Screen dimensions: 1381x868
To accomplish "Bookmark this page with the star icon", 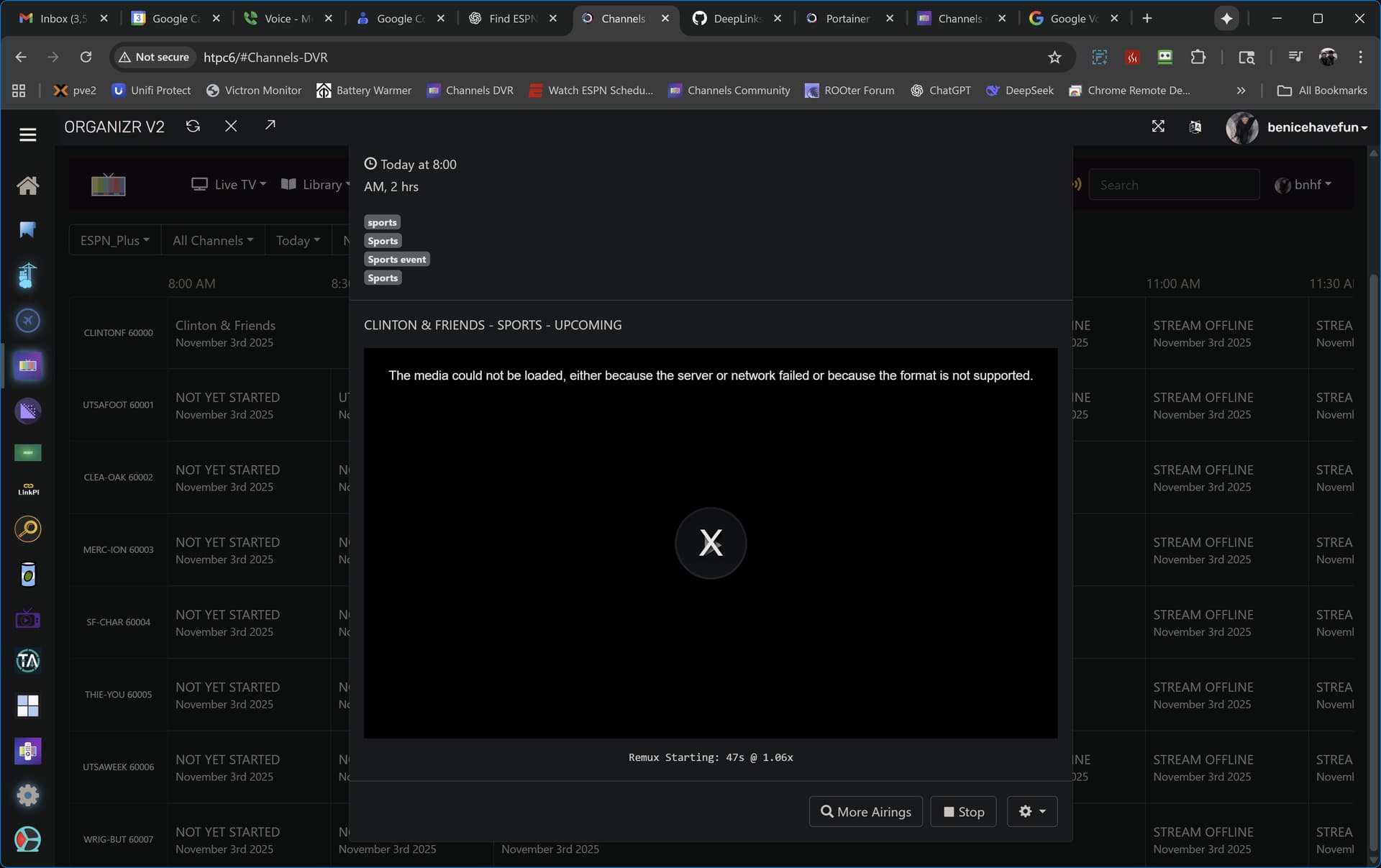I will [1054, 58].
